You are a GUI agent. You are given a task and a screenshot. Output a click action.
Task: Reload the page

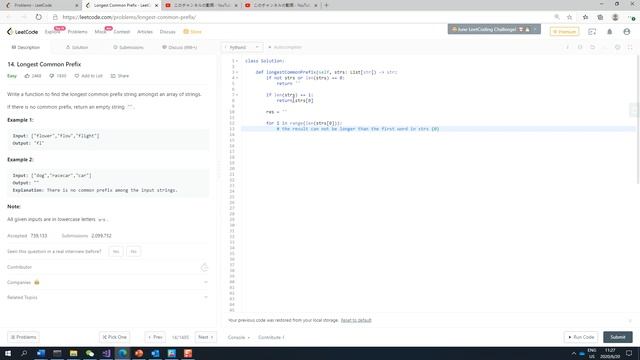coord(38,17)
